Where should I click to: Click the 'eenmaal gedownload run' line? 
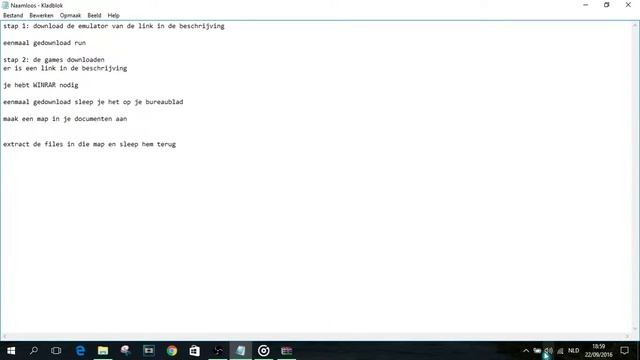[x=44, y=43]
